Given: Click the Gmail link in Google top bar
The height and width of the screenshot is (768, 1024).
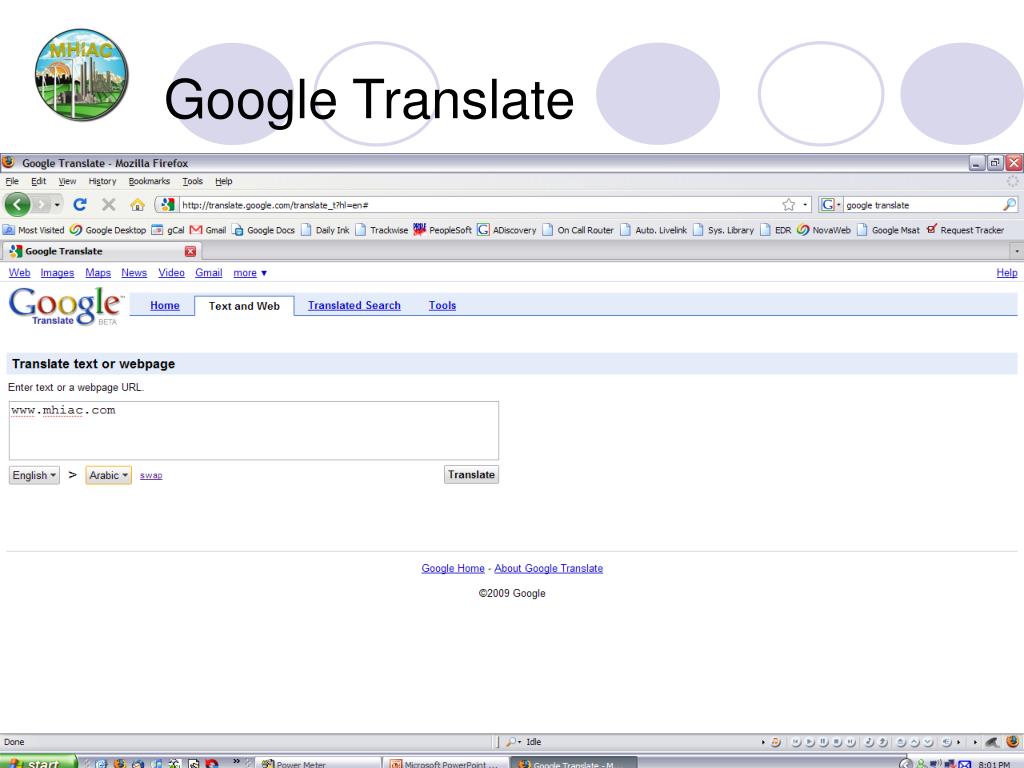Looking at the screenshot, I should point(208,272).
